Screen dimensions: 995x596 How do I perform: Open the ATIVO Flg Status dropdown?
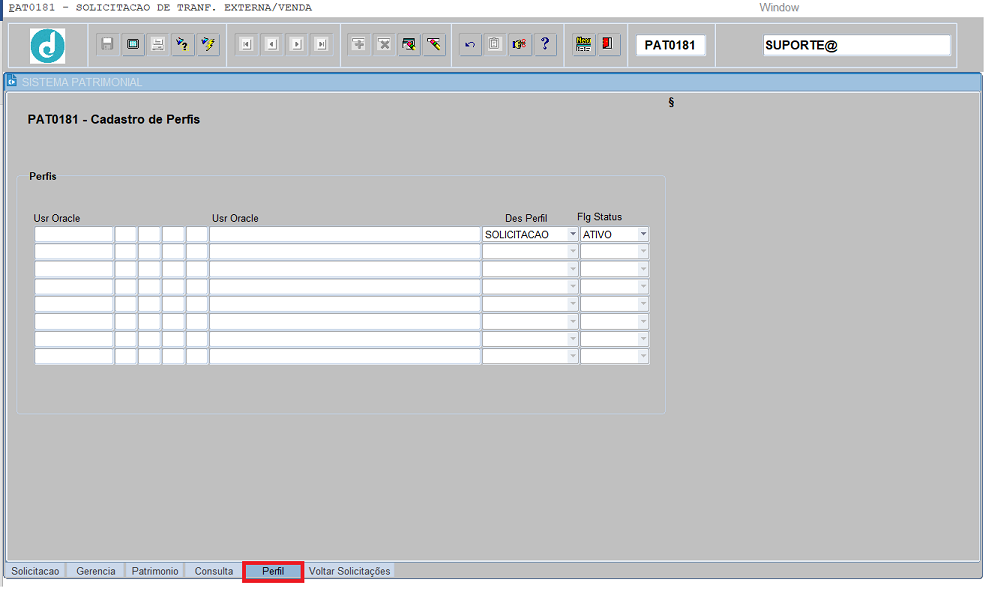643,234
